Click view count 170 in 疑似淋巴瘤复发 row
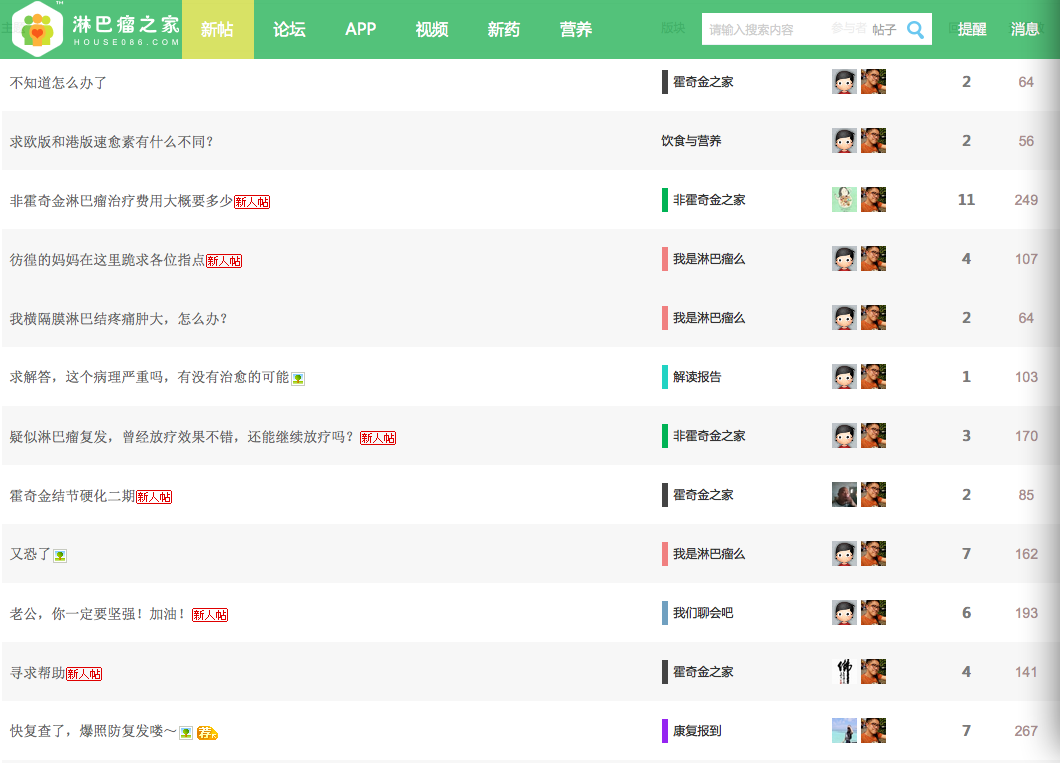The image size is (1060, 763). 1026,436
